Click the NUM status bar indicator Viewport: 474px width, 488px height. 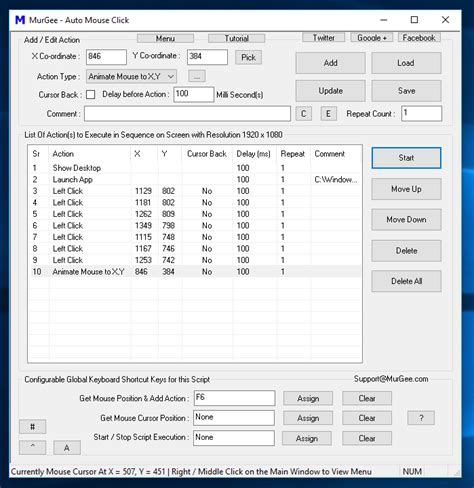click(412, 471)
